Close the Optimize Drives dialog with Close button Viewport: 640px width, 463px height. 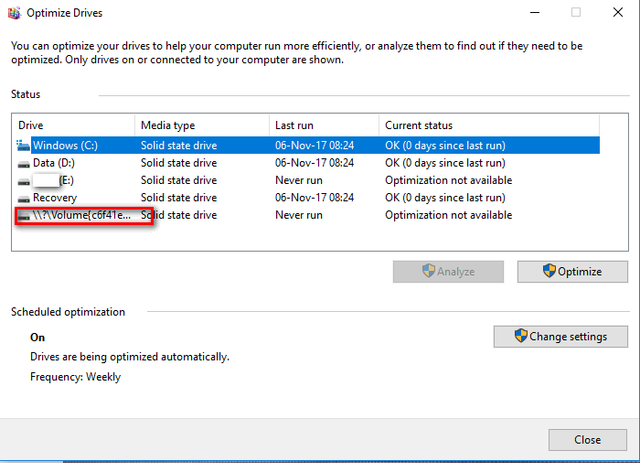pos(587,440)
